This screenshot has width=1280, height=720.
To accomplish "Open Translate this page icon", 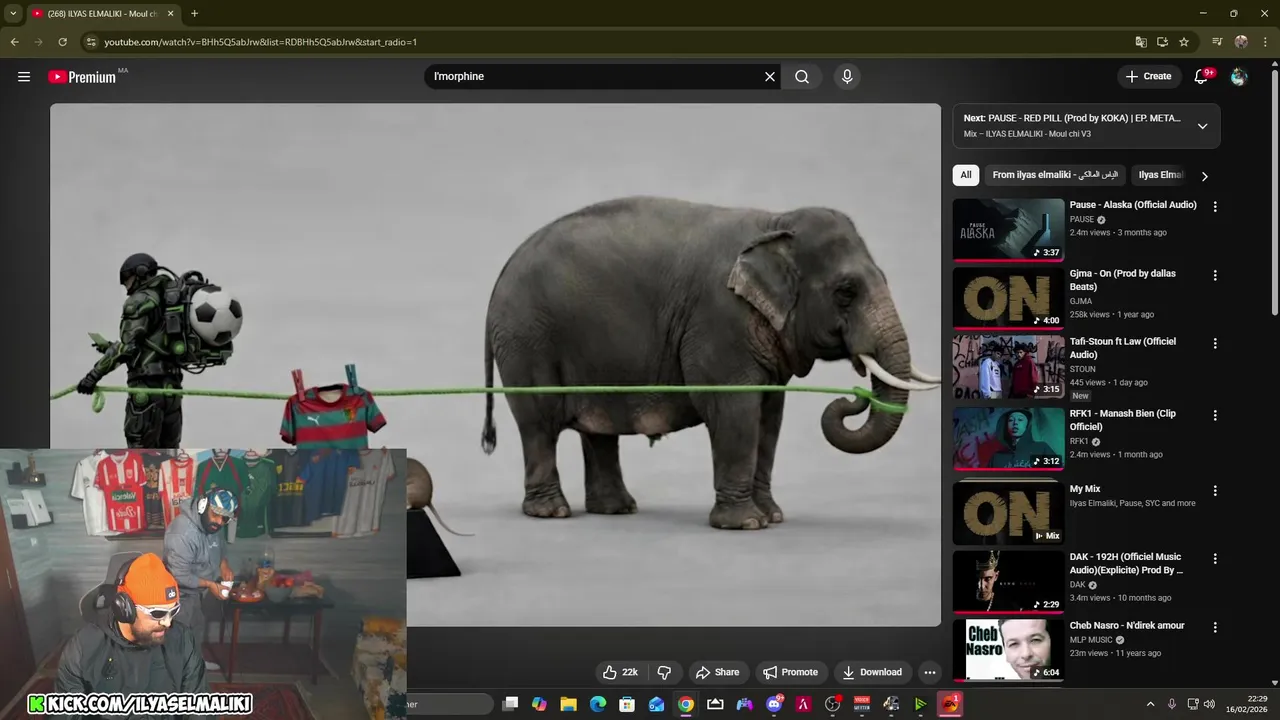I will click(1141, 42).
